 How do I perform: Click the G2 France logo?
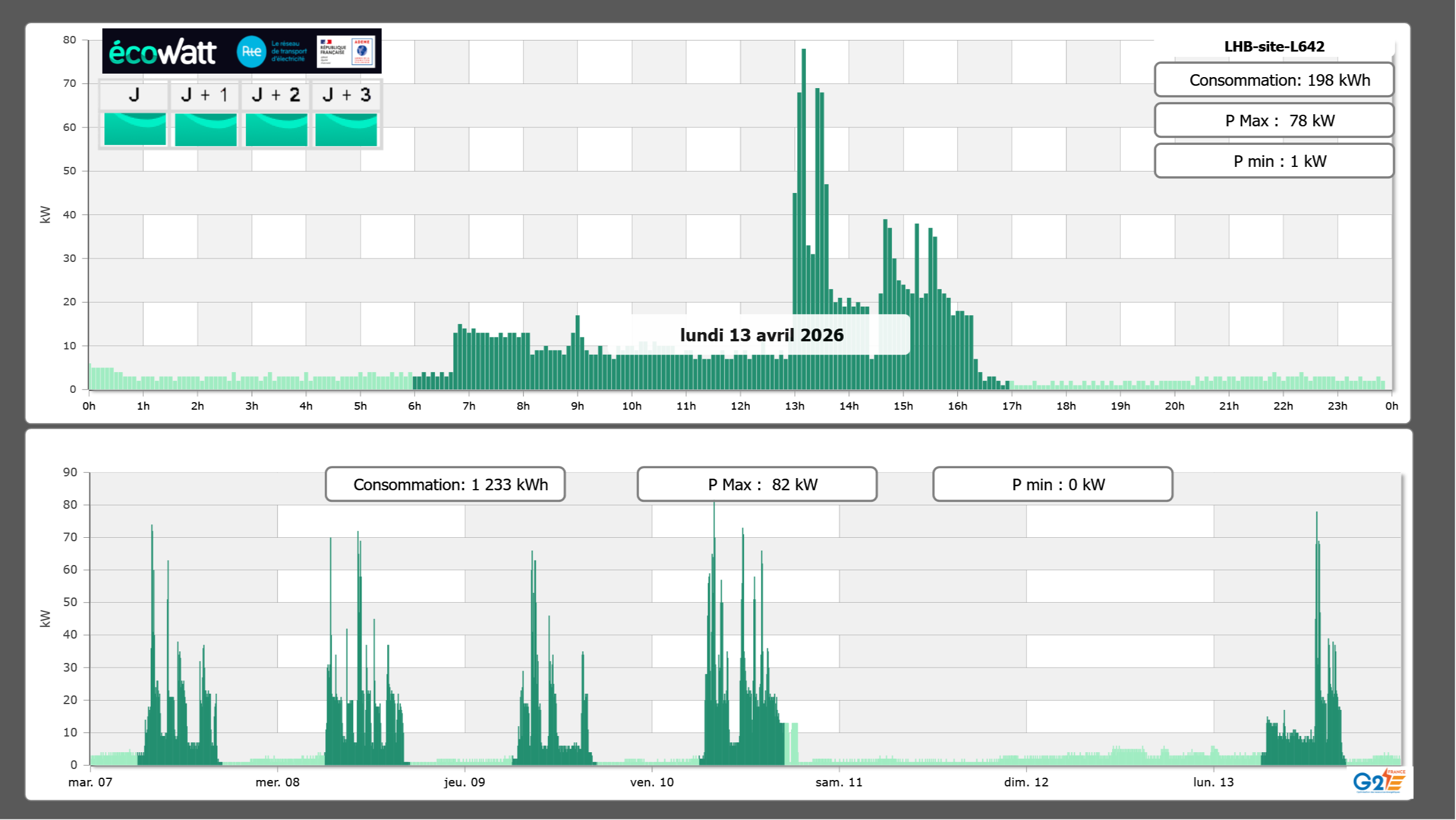[x=1378, y=781]
